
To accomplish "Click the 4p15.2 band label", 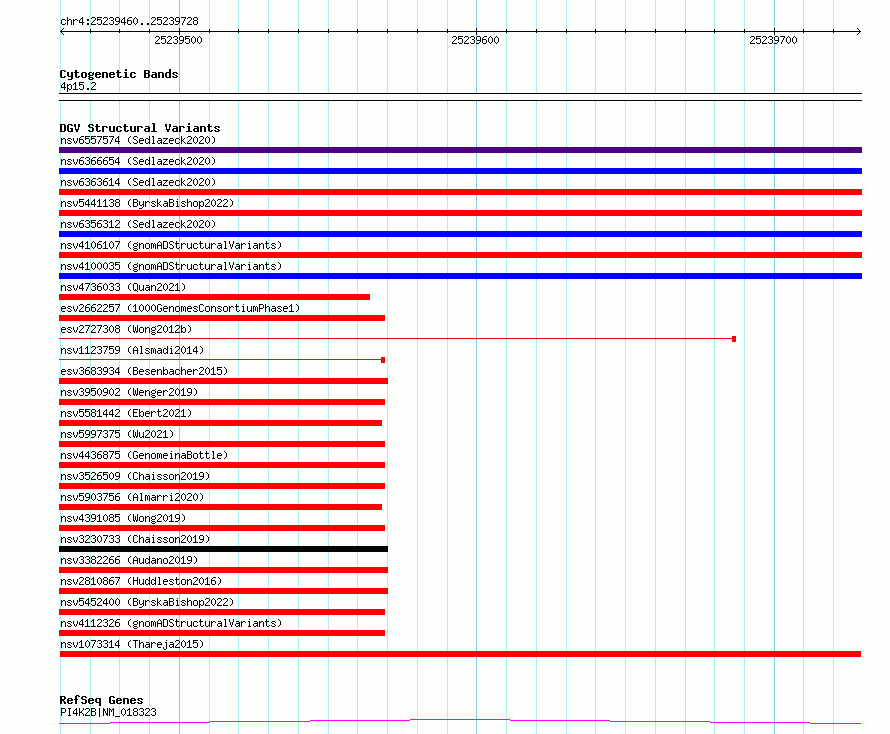I will point(78,86).
